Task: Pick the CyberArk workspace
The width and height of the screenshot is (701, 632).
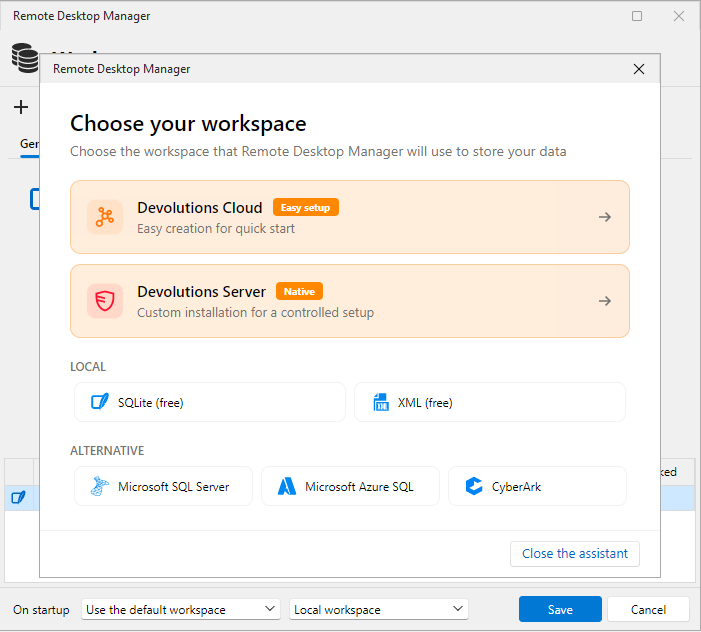Action: click(537, 486)
